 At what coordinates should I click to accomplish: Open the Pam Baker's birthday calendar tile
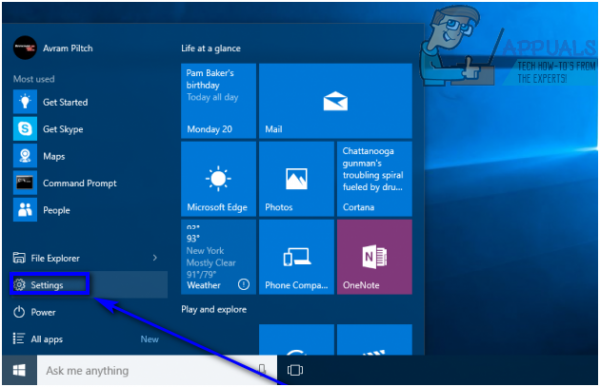[218, 101]
